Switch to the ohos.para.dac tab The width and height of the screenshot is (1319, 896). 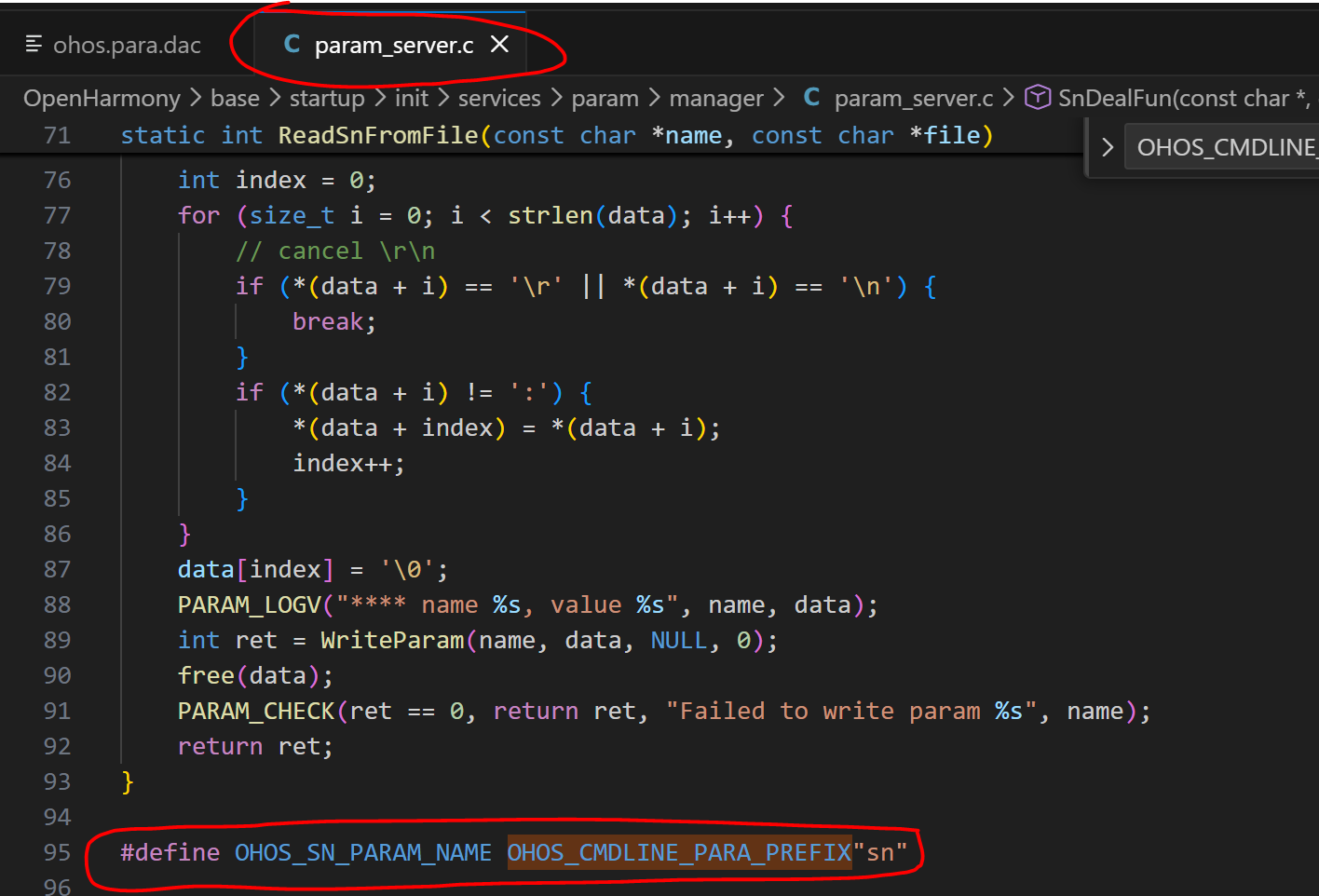tap(127, 45)
